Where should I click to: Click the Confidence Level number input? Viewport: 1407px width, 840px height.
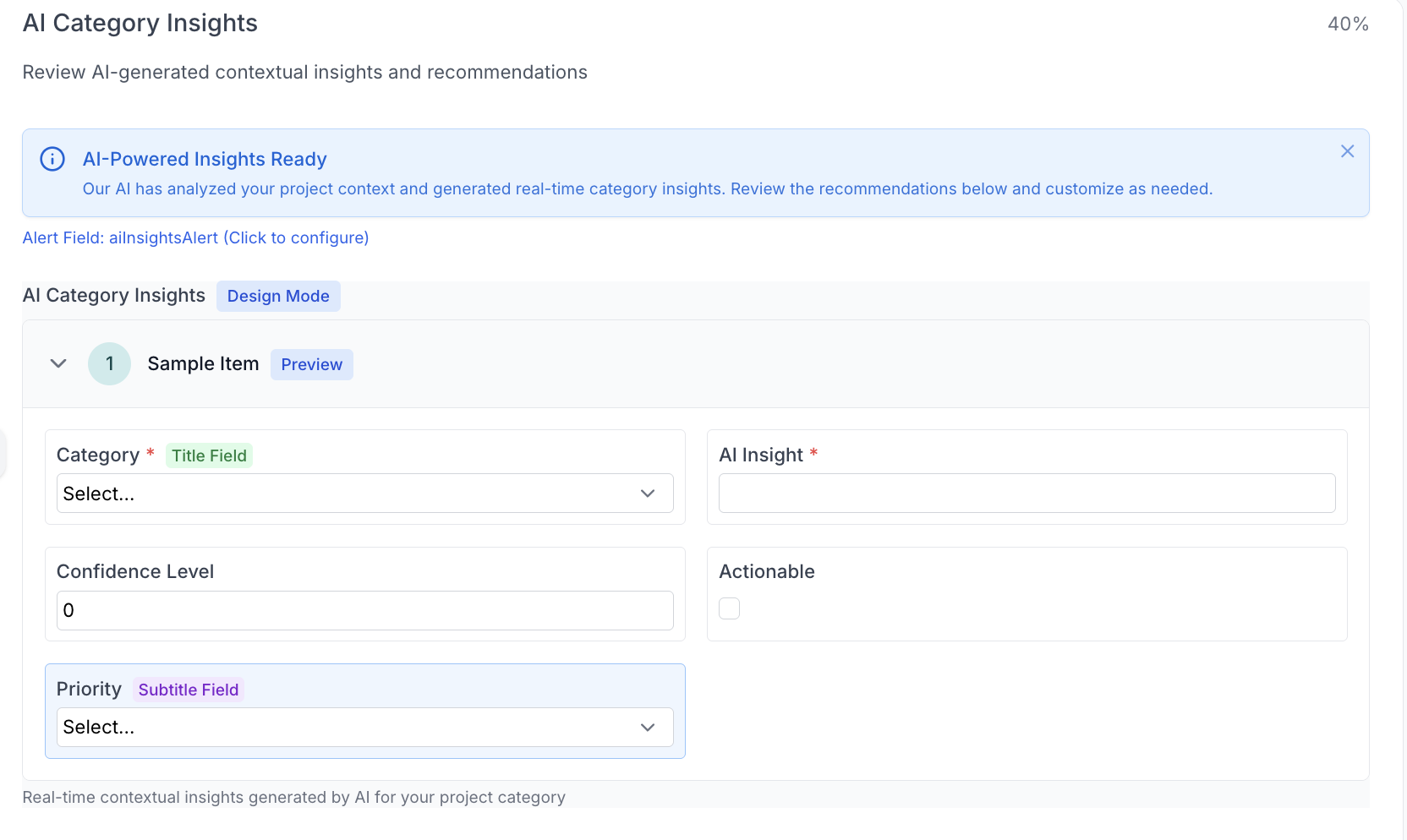364,610
